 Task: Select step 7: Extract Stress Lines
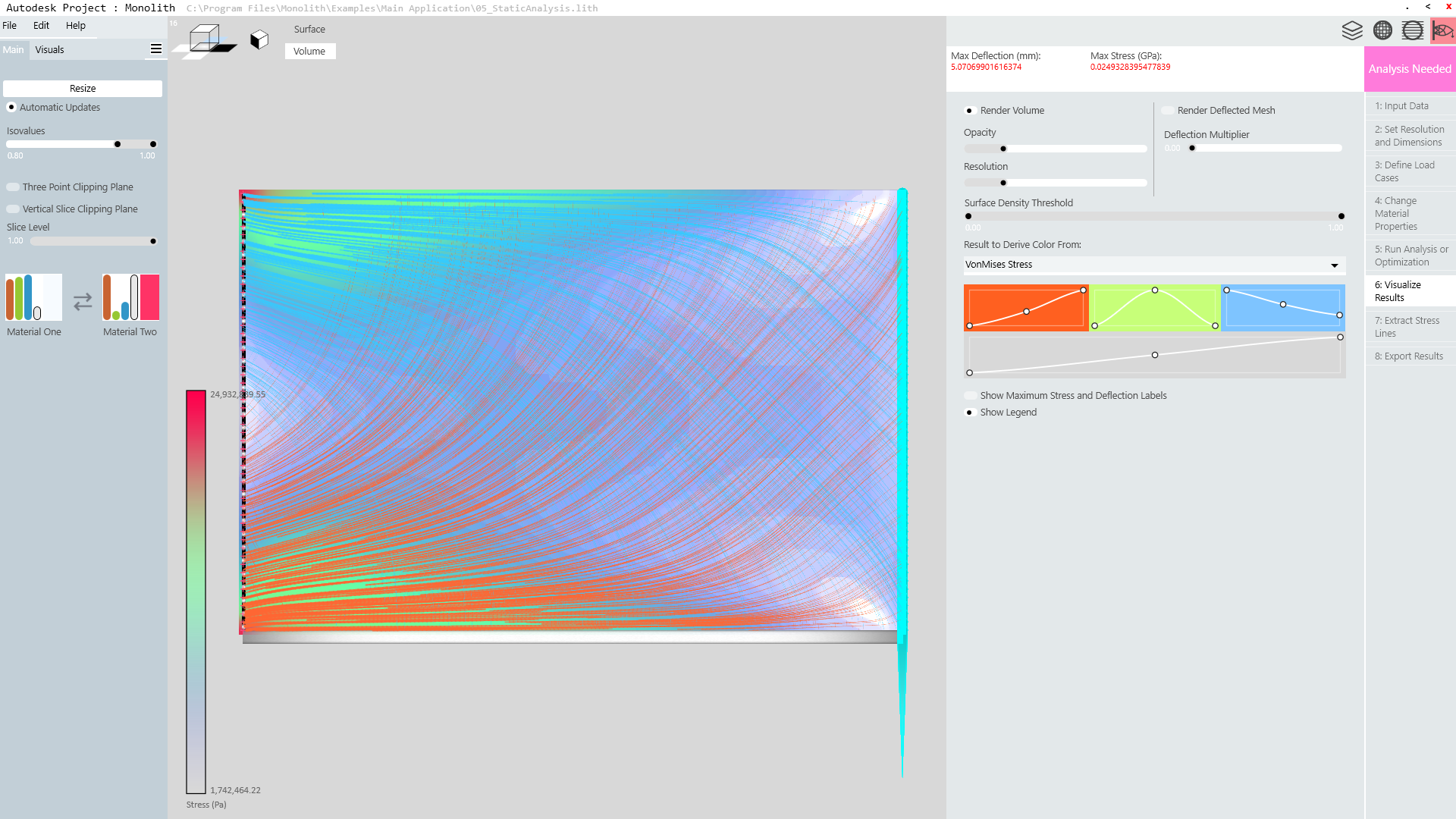(x=1407, y=327)
